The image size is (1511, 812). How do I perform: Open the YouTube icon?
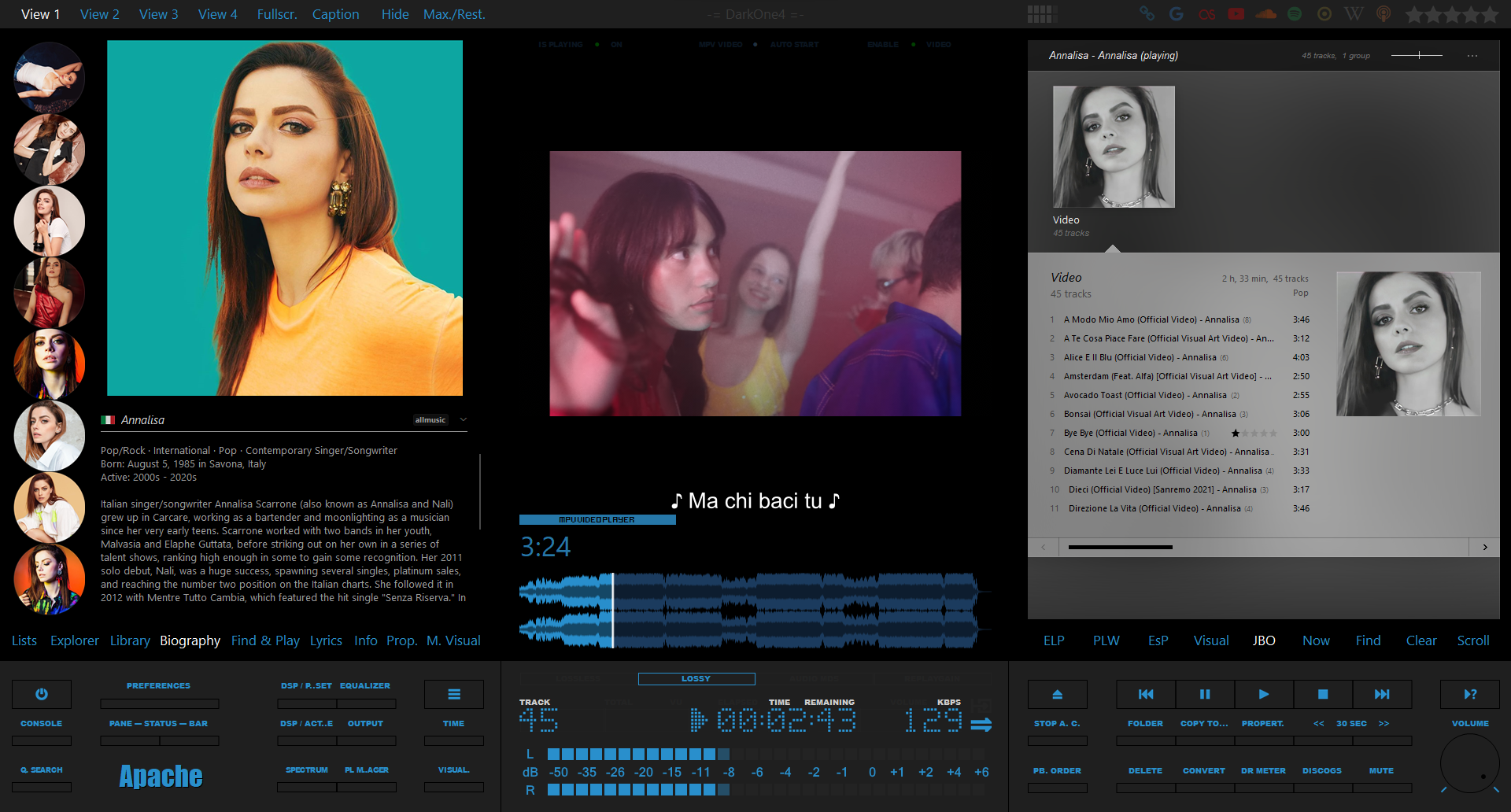tap(1236, 13)
